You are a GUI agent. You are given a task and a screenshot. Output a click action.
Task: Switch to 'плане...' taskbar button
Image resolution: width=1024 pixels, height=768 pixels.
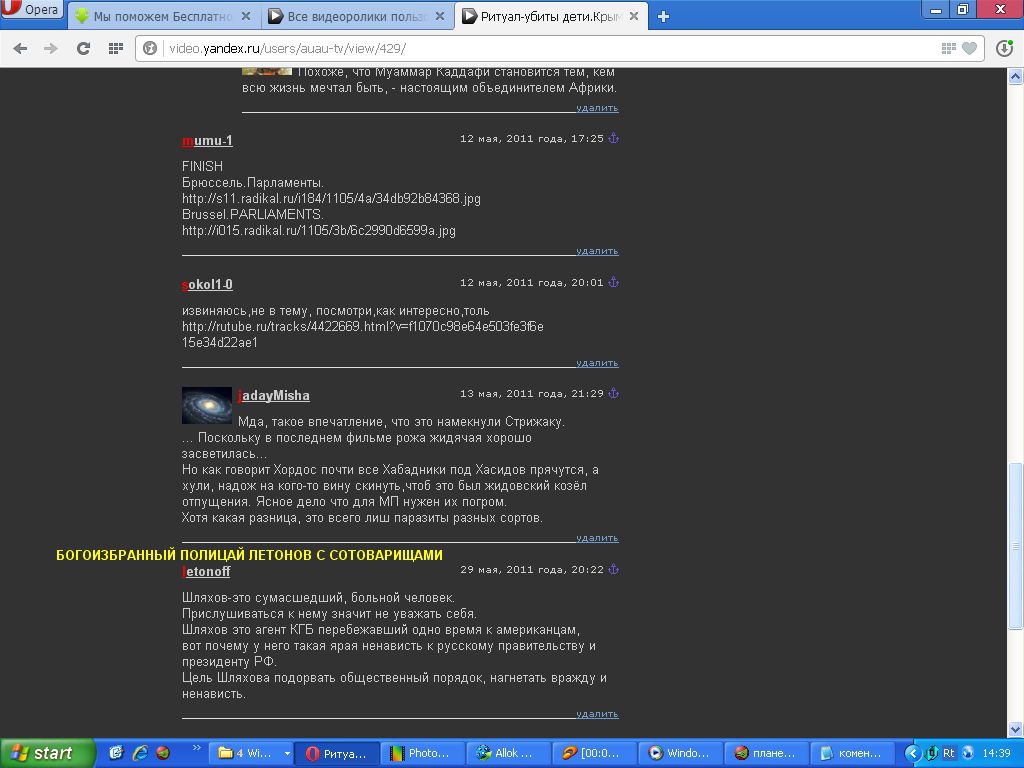767,754
